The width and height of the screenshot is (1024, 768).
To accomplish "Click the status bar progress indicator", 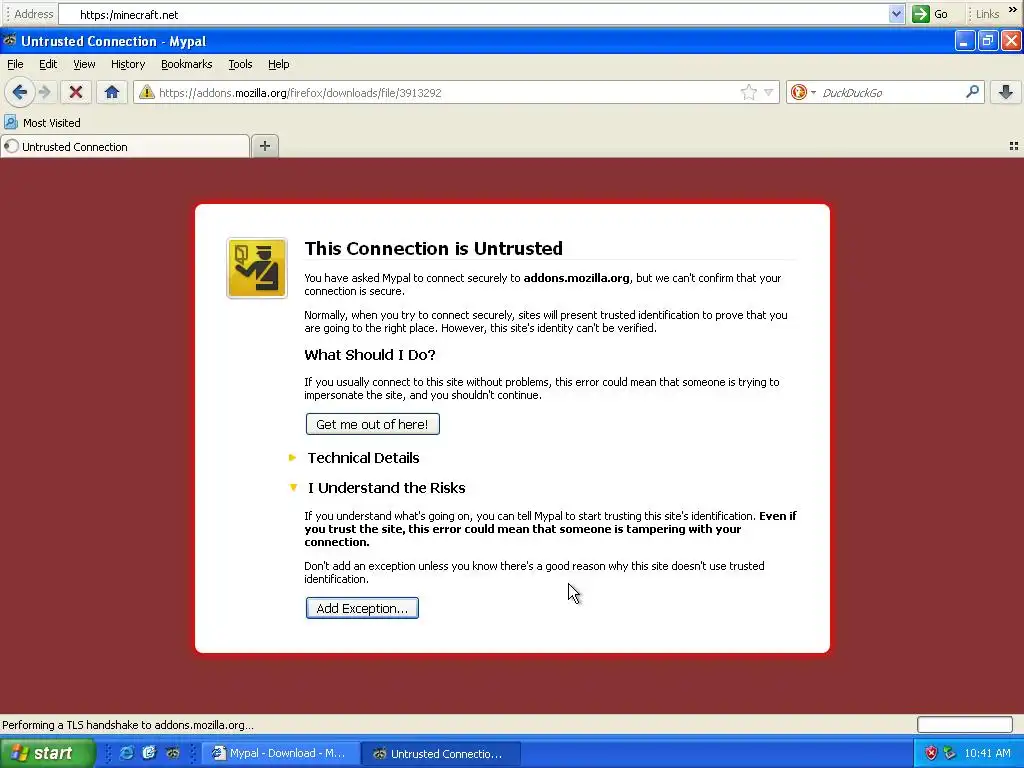I will pyautogui.click(x=965, y=724).
